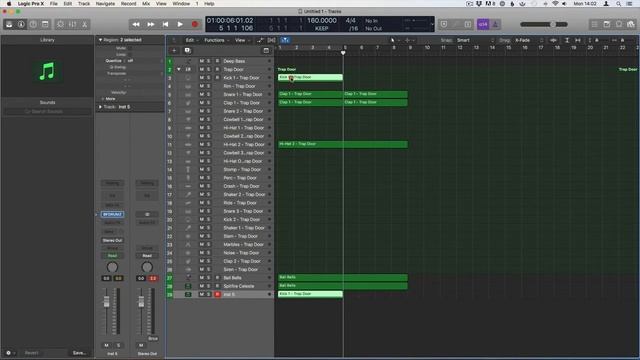
Task: Add a new track with plus button
Action: point(174,51)
